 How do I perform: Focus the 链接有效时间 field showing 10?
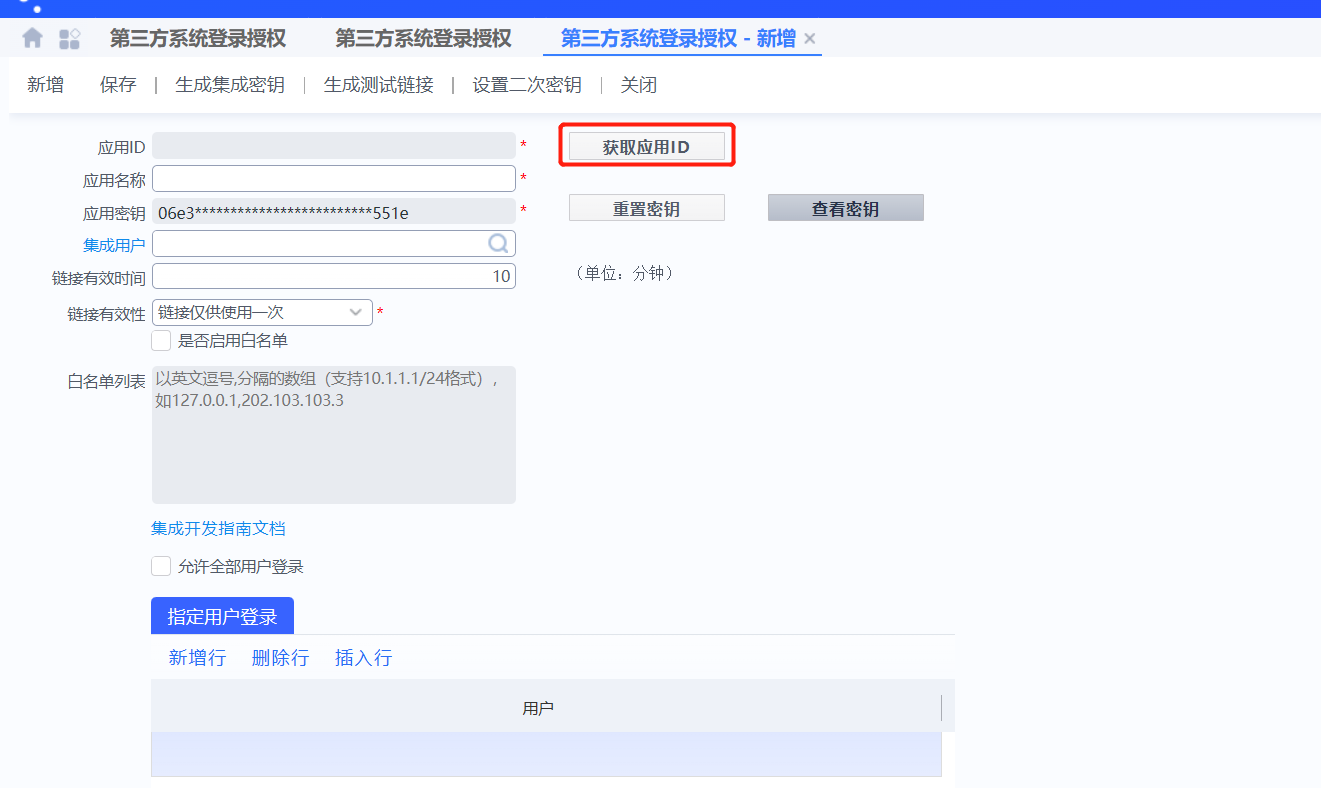(x=334, y=276)
